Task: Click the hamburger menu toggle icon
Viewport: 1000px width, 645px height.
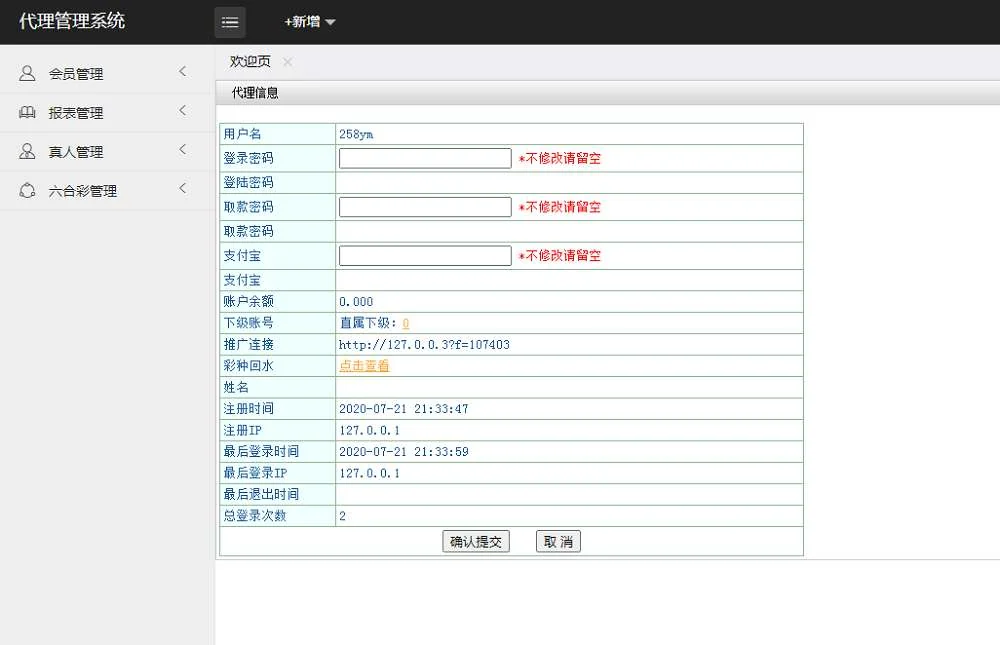Action: pos(230,22)
